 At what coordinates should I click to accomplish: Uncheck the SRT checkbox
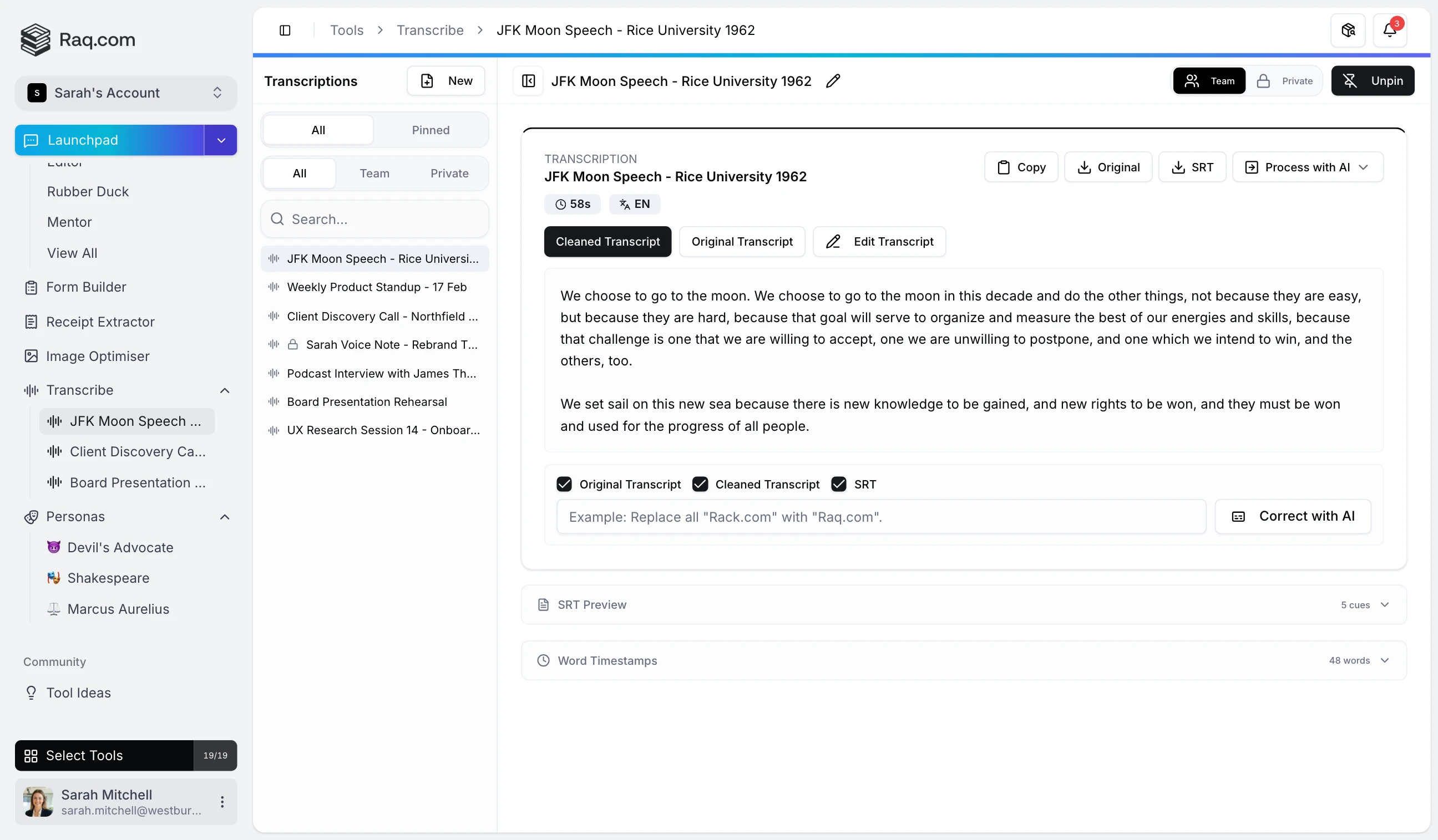point(838,483)
